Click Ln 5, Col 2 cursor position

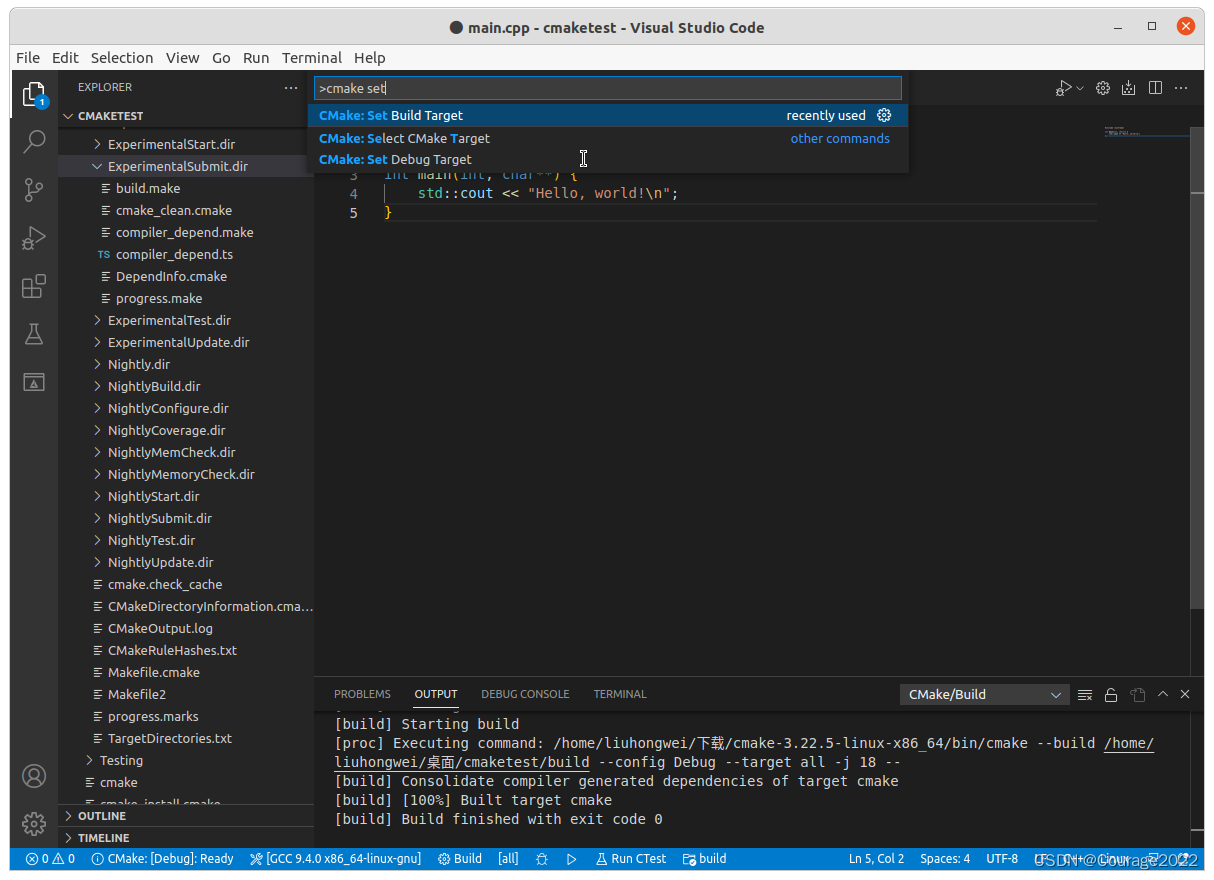(x=876, y=859)
